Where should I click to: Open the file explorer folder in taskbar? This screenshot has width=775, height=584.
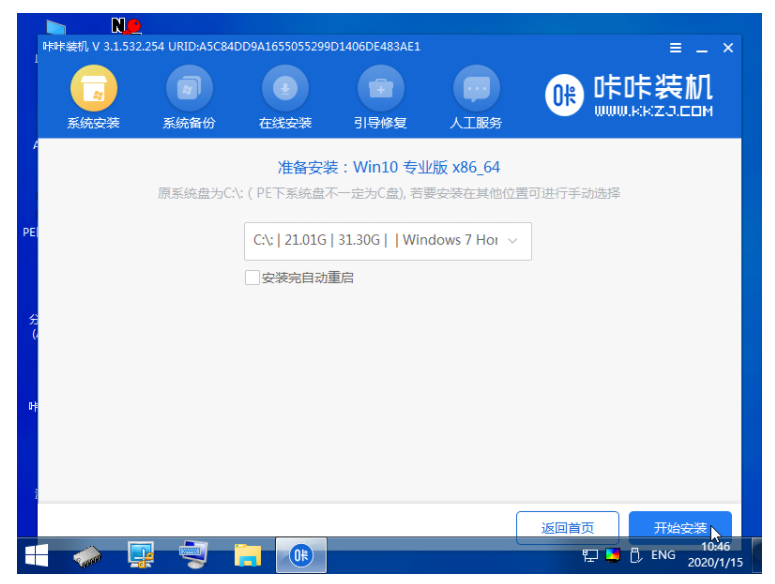(x=247, y=555)
